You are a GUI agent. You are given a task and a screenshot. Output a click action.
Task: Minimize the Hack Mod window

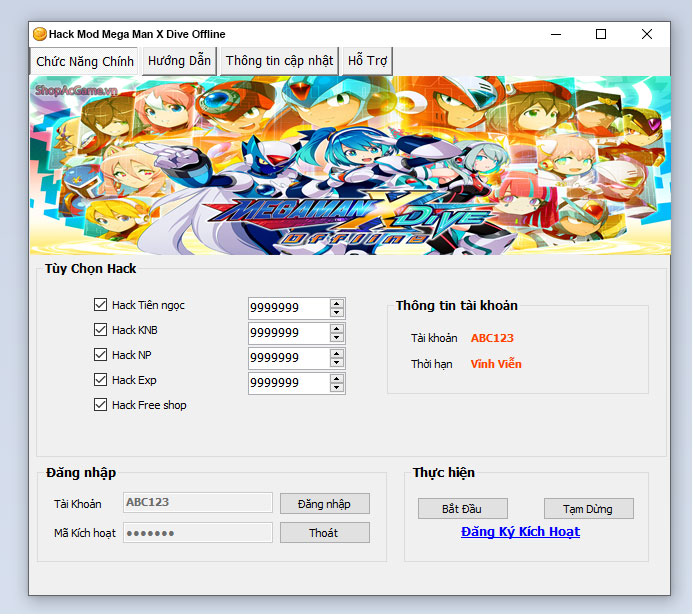tap(556, 34)
